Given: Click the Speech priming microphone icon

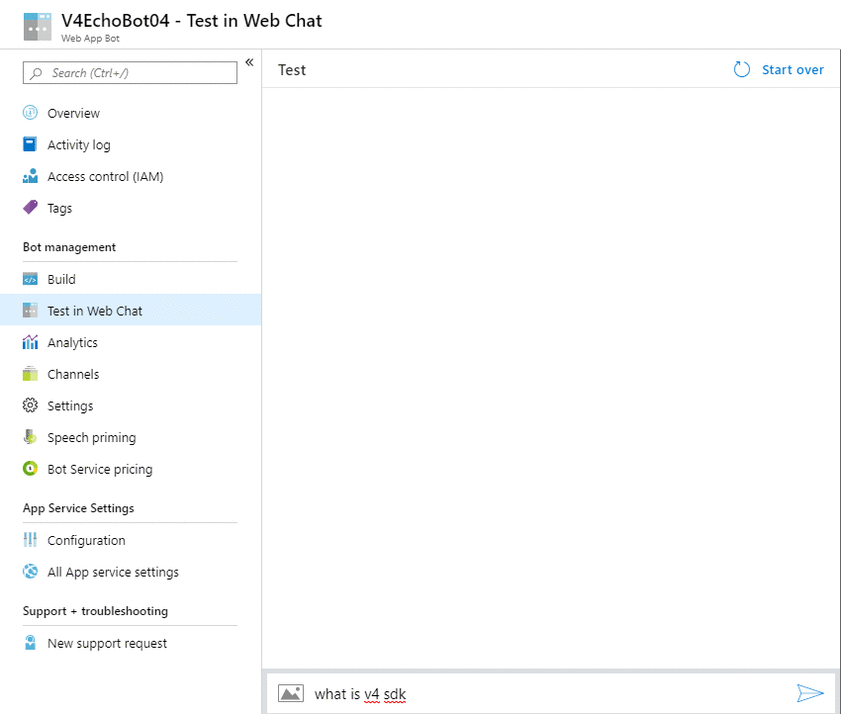Looking at the screenshot, I should pos(30,437).
